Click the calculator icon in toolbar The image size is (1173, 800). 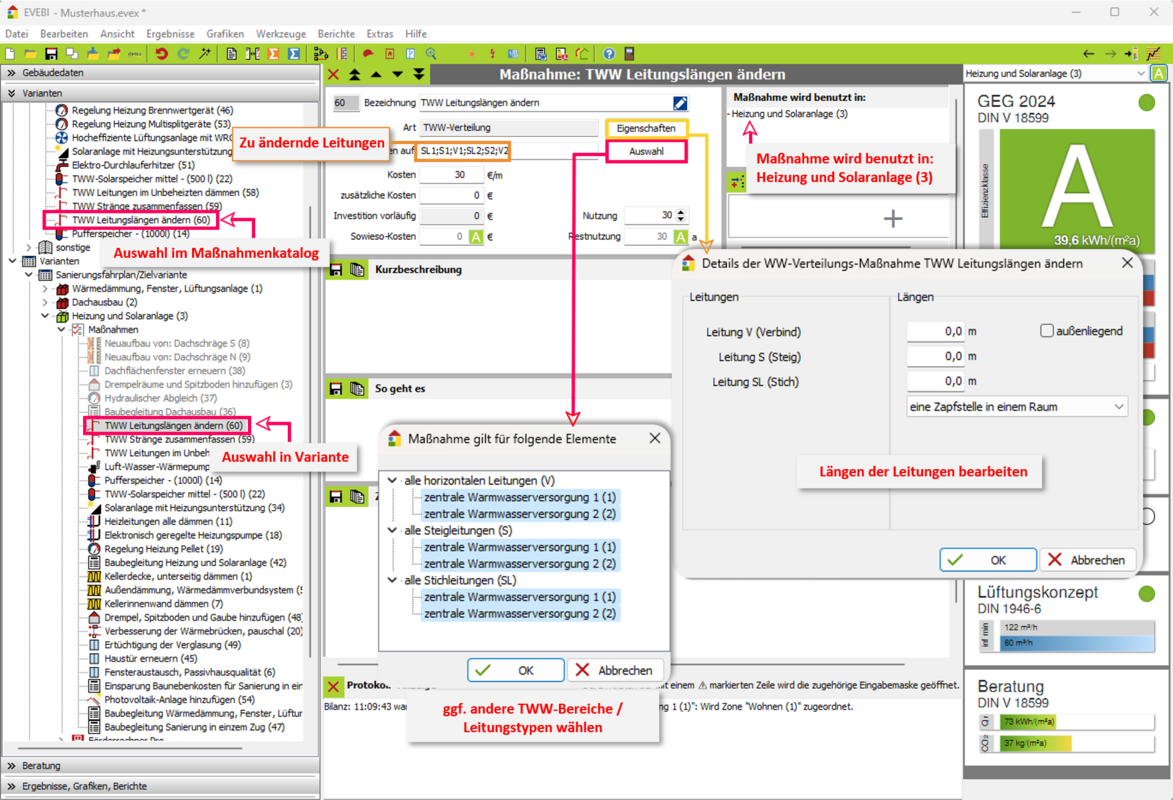click(x=629, y=54)
